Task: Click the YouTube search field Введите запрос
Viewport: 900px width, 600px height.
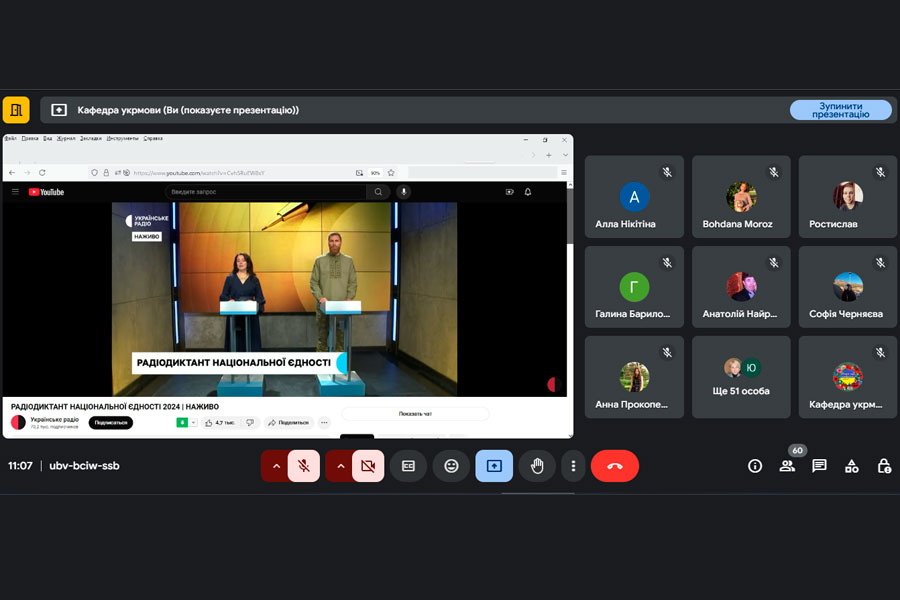Action: pos(265,192)
